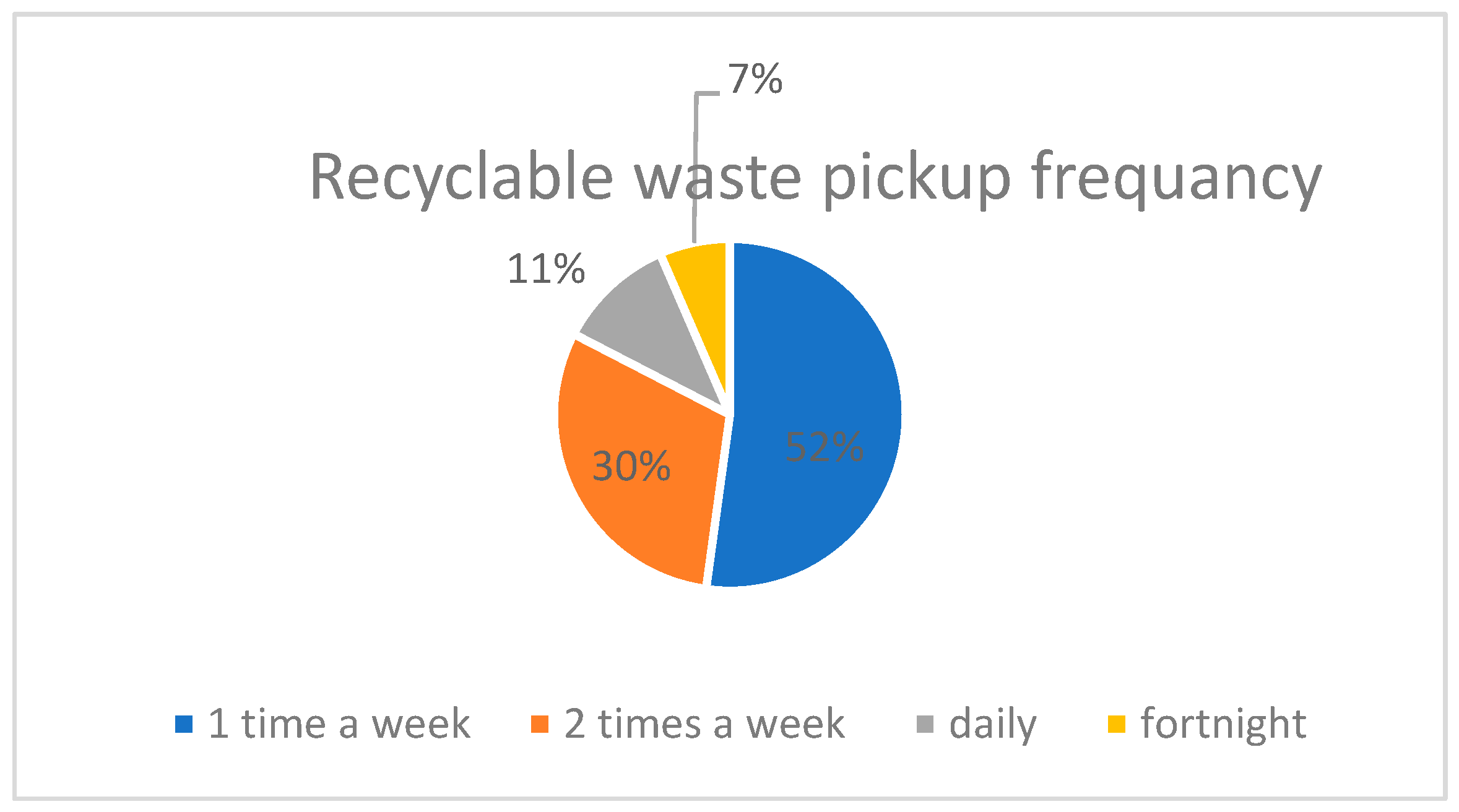The width and height of the screenshot is (1459, 812).
Task: Click the gray legend color square
Action: coord(925,724)
